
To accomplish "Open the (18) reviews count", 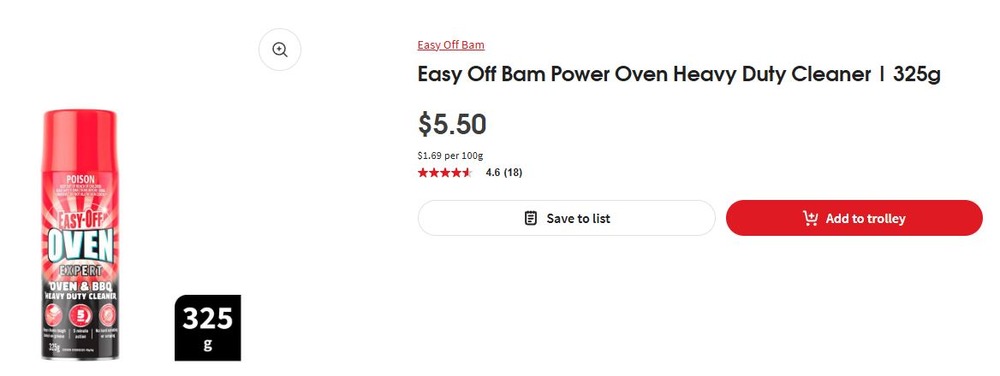I will 513,173.
